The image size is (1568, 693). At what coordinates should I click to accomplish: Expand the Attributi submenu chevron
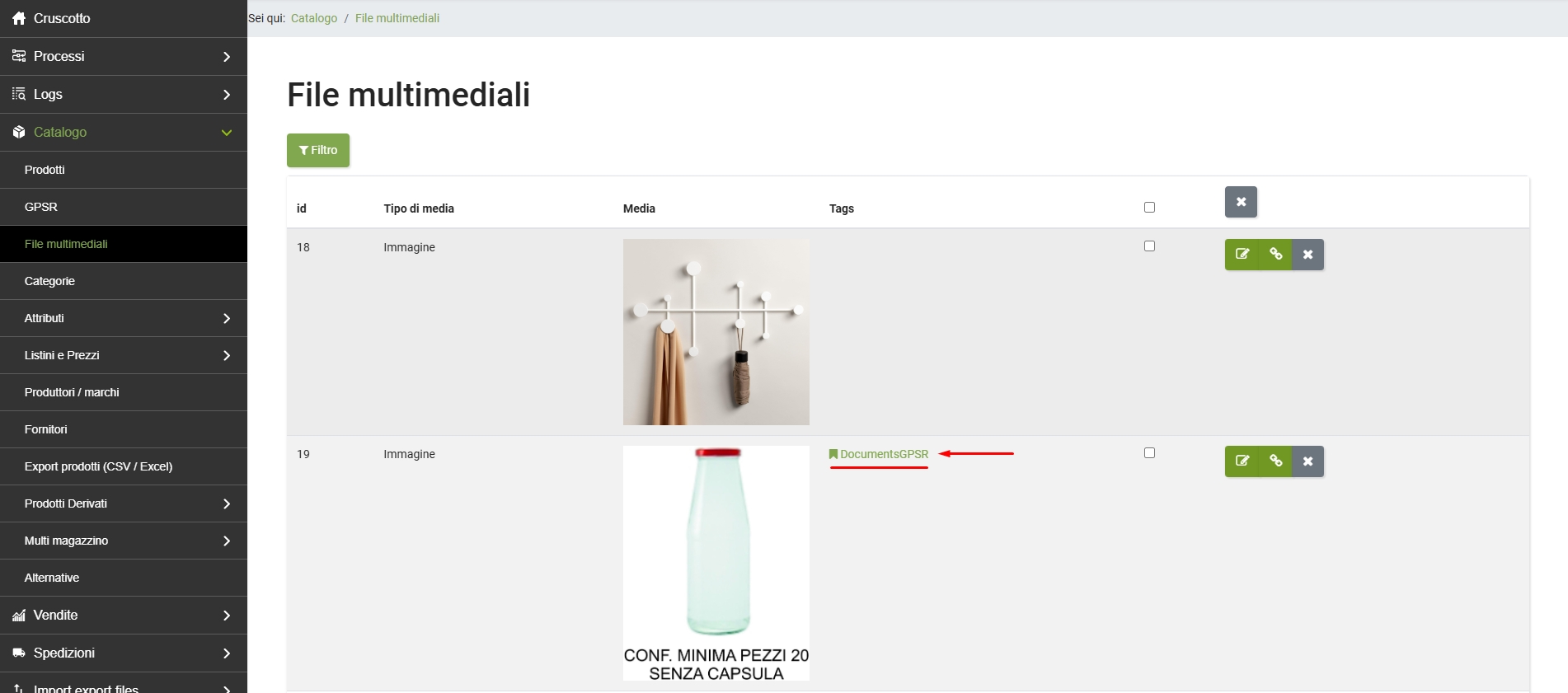(x=227, y=319)
